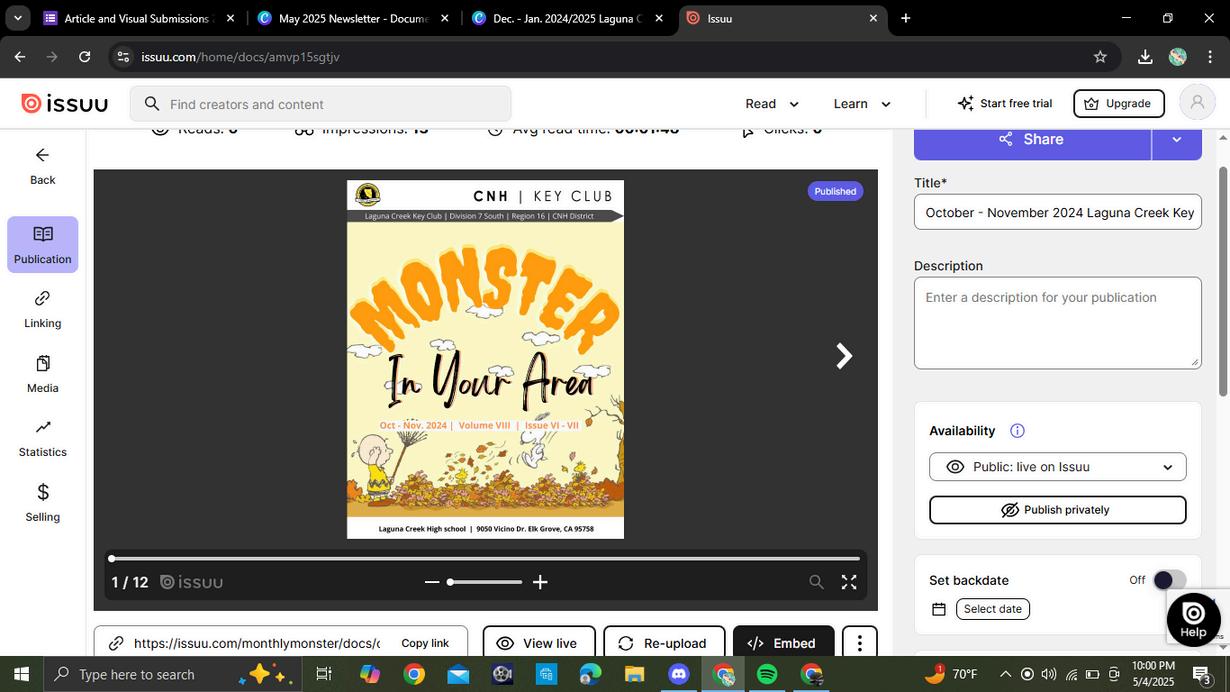
Task: Click Start free trial
Action: [1004, 103]
